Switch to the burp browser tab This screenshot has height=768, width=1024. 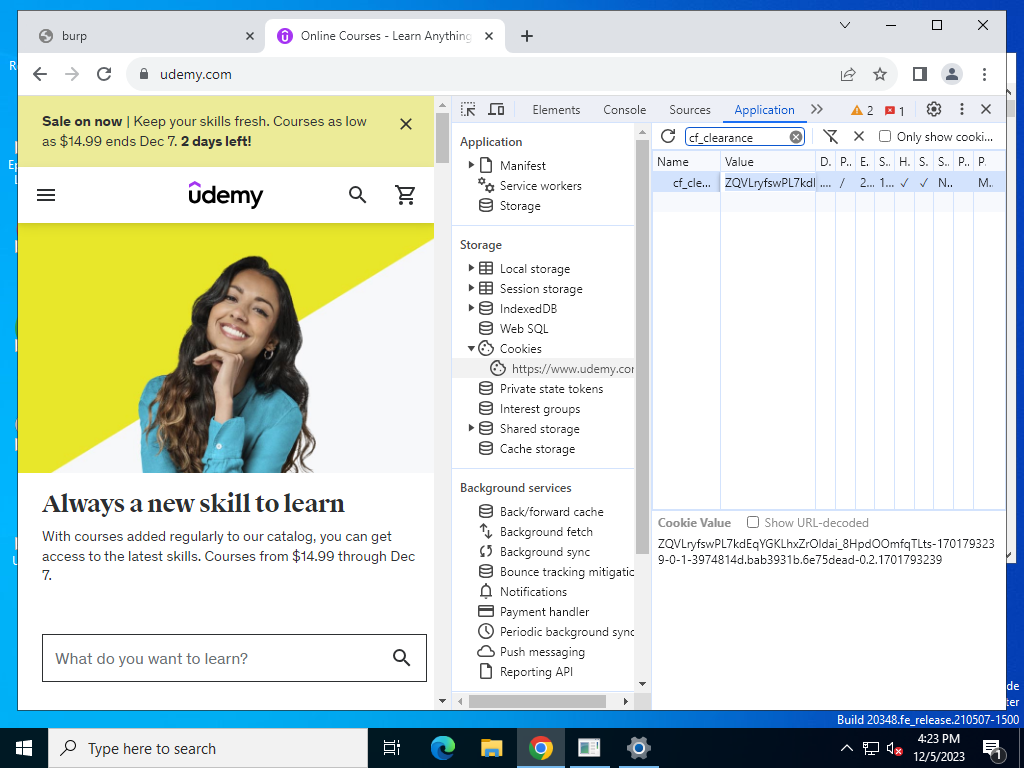click(146, 36)
